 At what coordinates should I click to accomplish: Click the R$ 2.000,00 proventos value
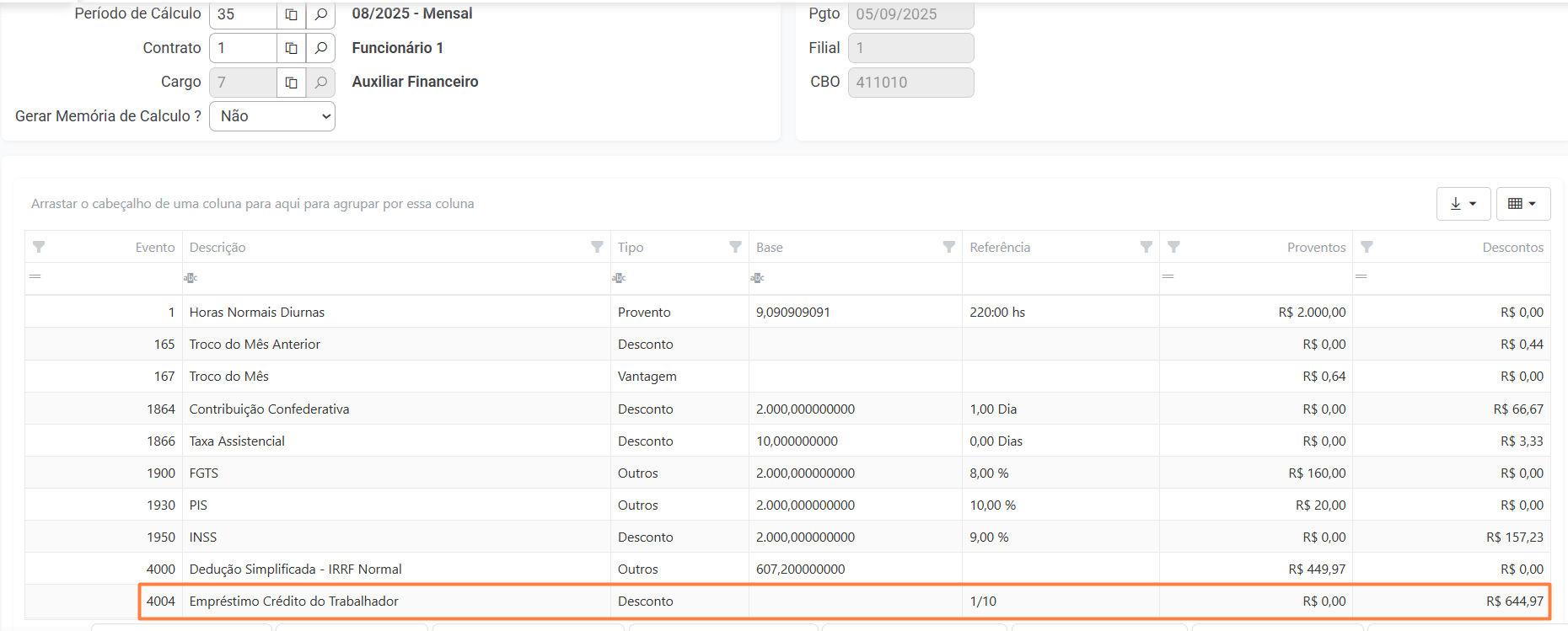coord(1312,312)
